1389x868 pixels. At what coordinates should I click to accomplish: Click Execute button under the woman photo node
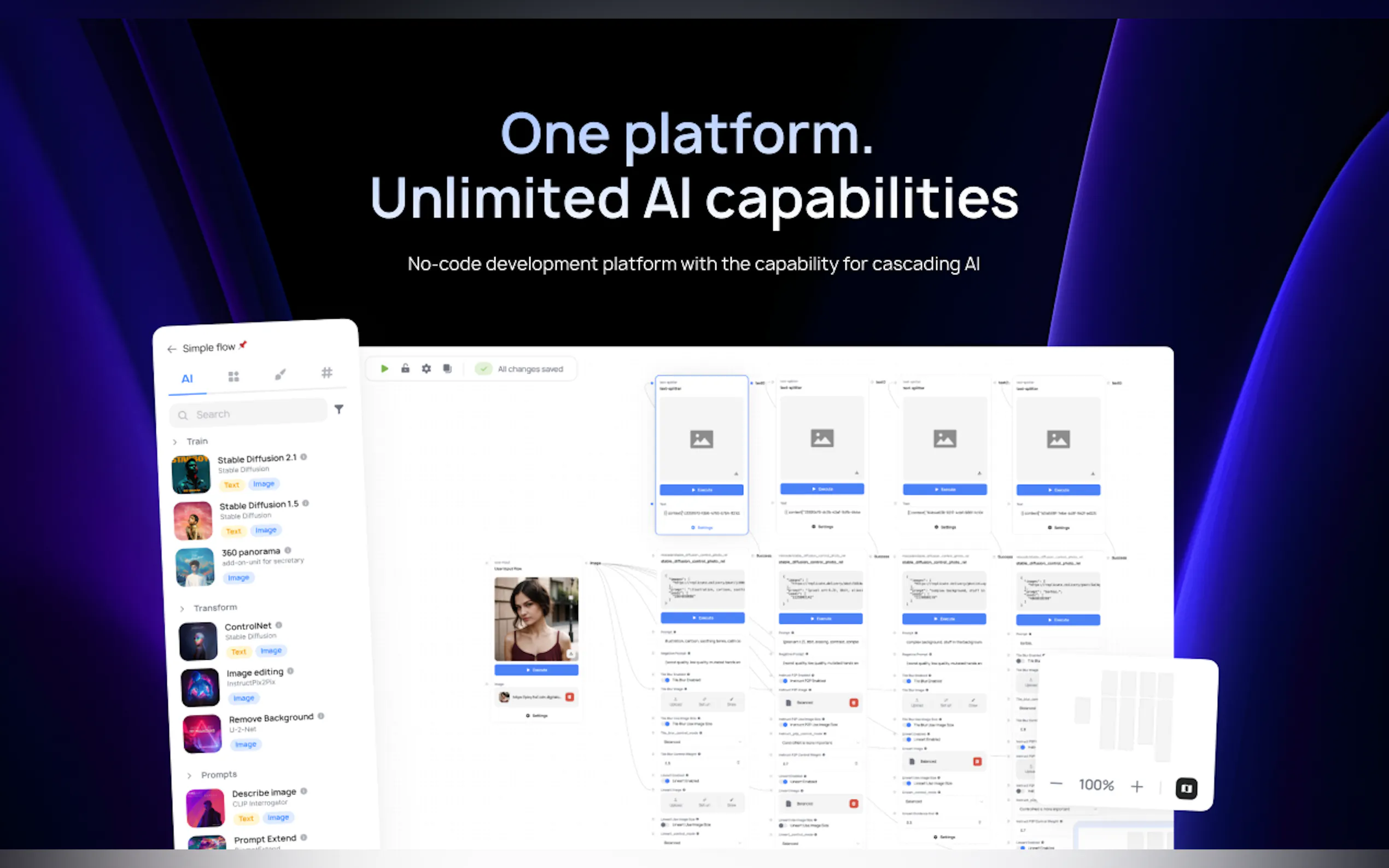pyautogui.click(x=536, y=670)
